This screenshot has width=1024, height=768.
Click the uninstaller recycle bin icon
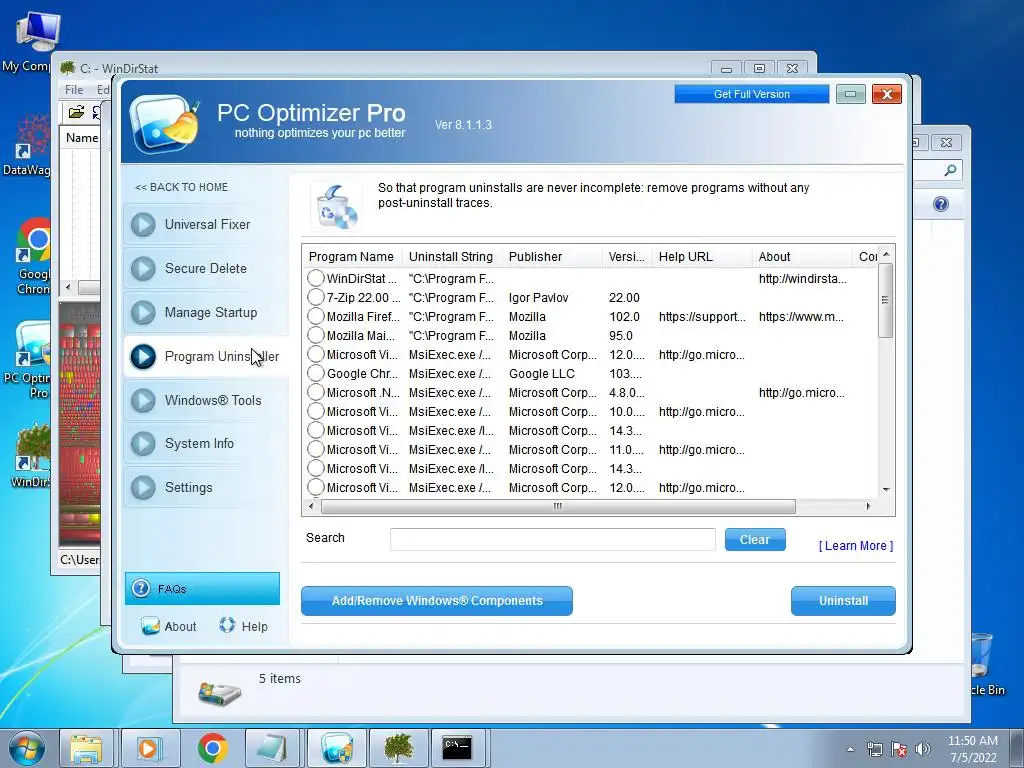[x=336, y=206]
